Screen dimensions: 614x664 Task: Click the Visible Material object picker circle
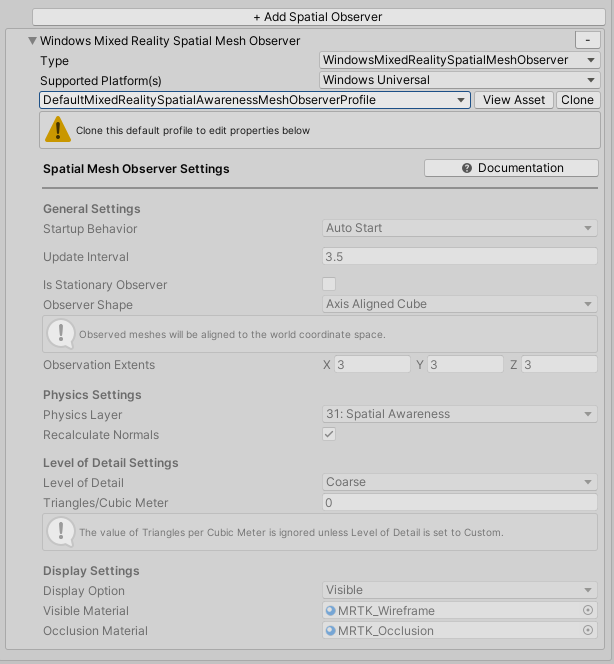pyautogui.click(x=588, y=611)
